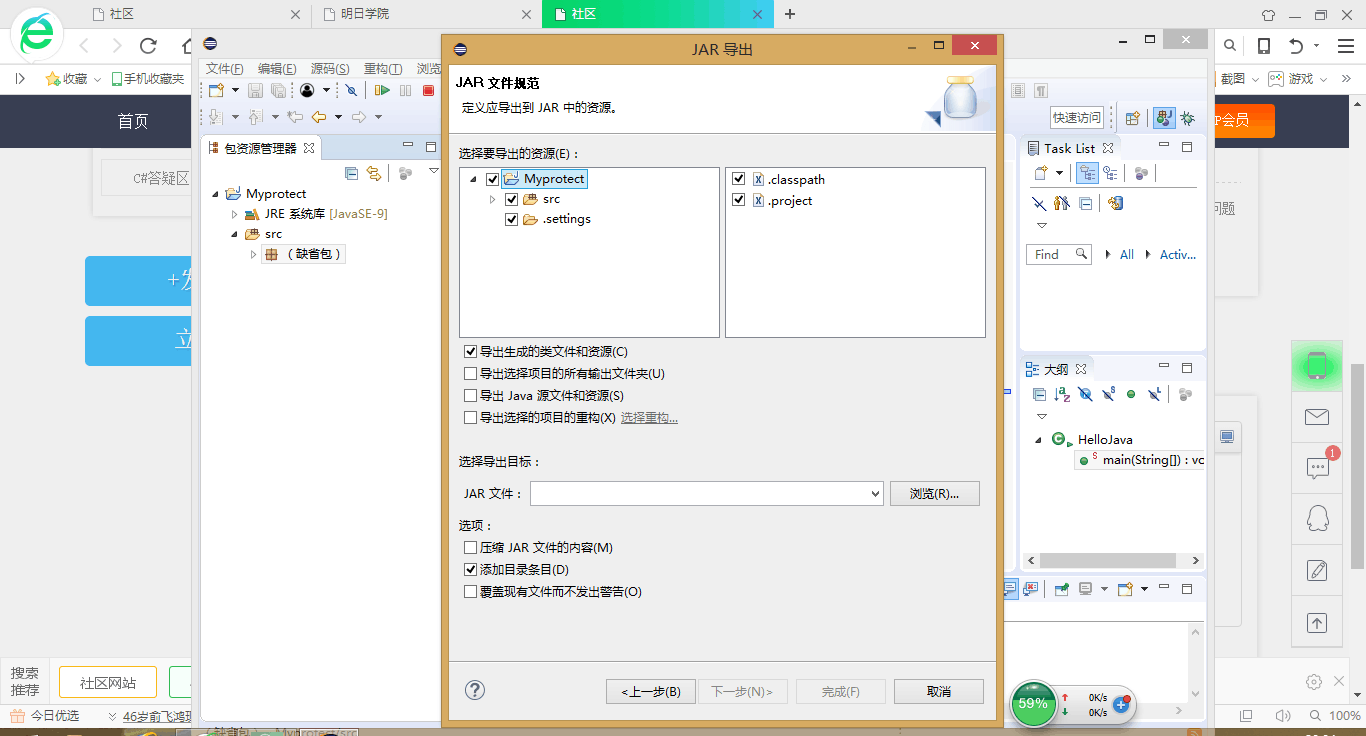Click the Save icon in Eclipse toolbar
The height and width of the screenshot is (736, 1366).
[255, 90]
